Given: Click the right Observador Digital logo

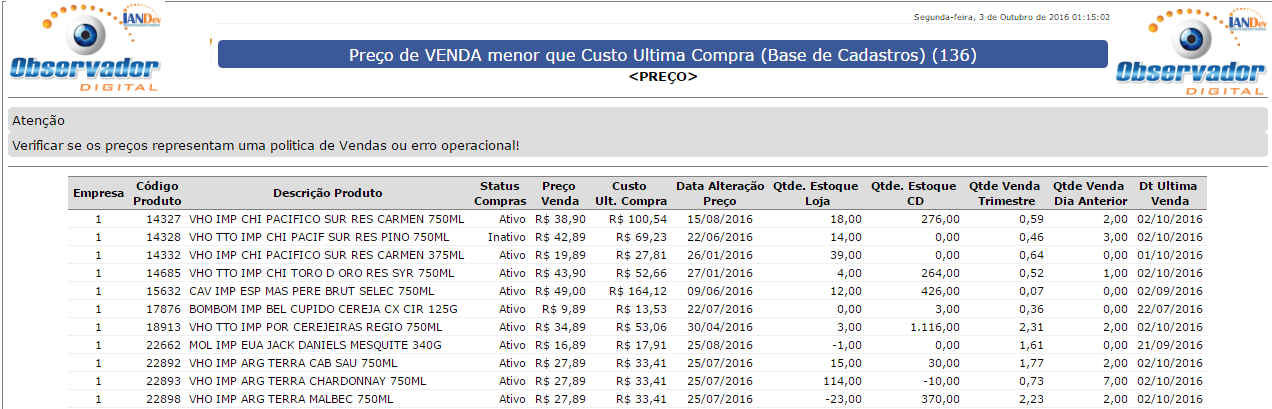Looking at the screenshot, I should click(1191, 51).
